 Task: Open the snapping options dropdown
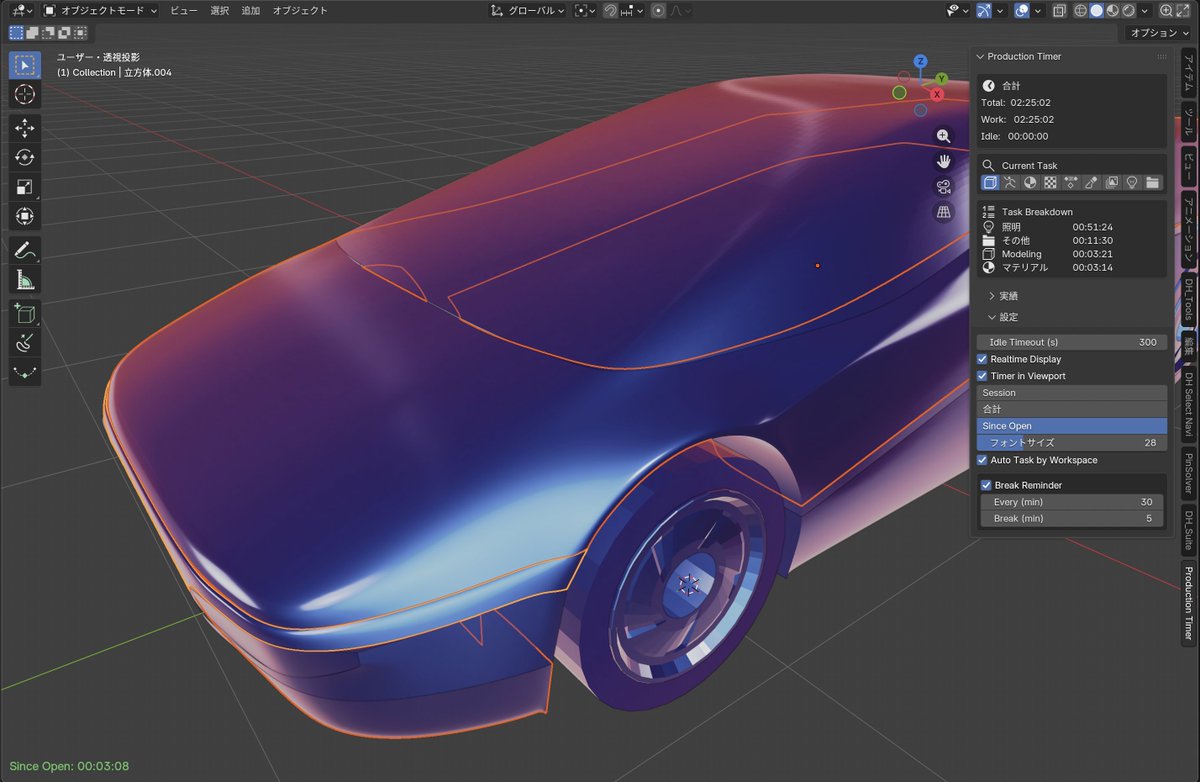point(631,11)
